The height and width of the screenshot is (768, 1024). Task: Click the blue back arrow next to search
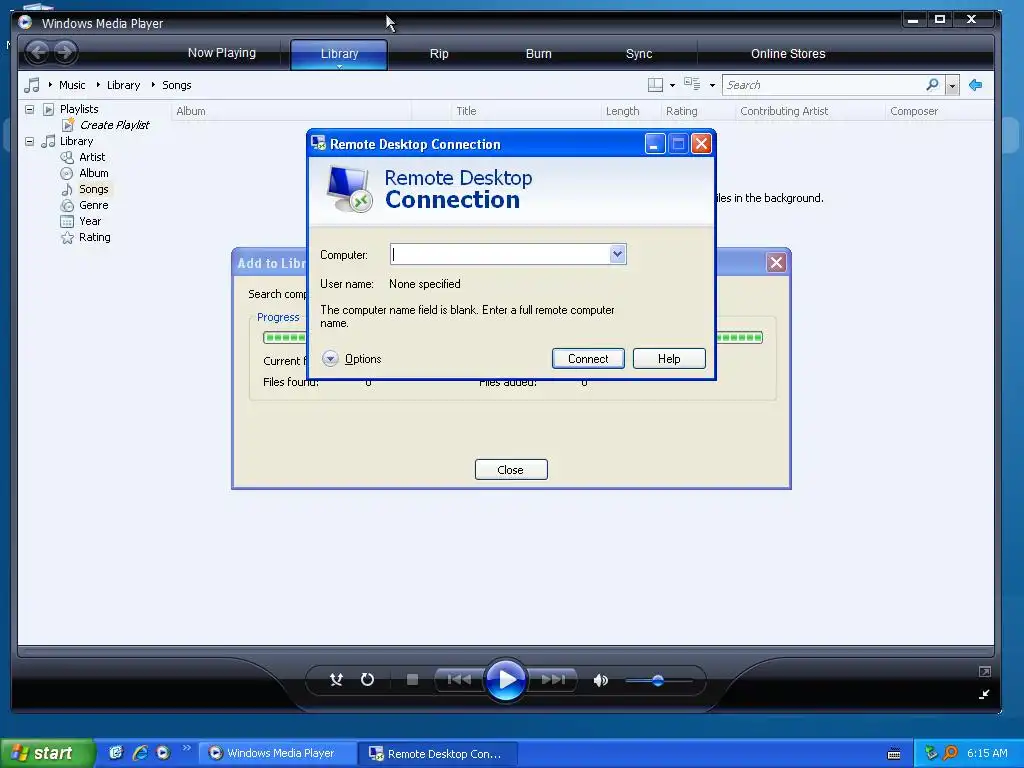tap(976, 85)
